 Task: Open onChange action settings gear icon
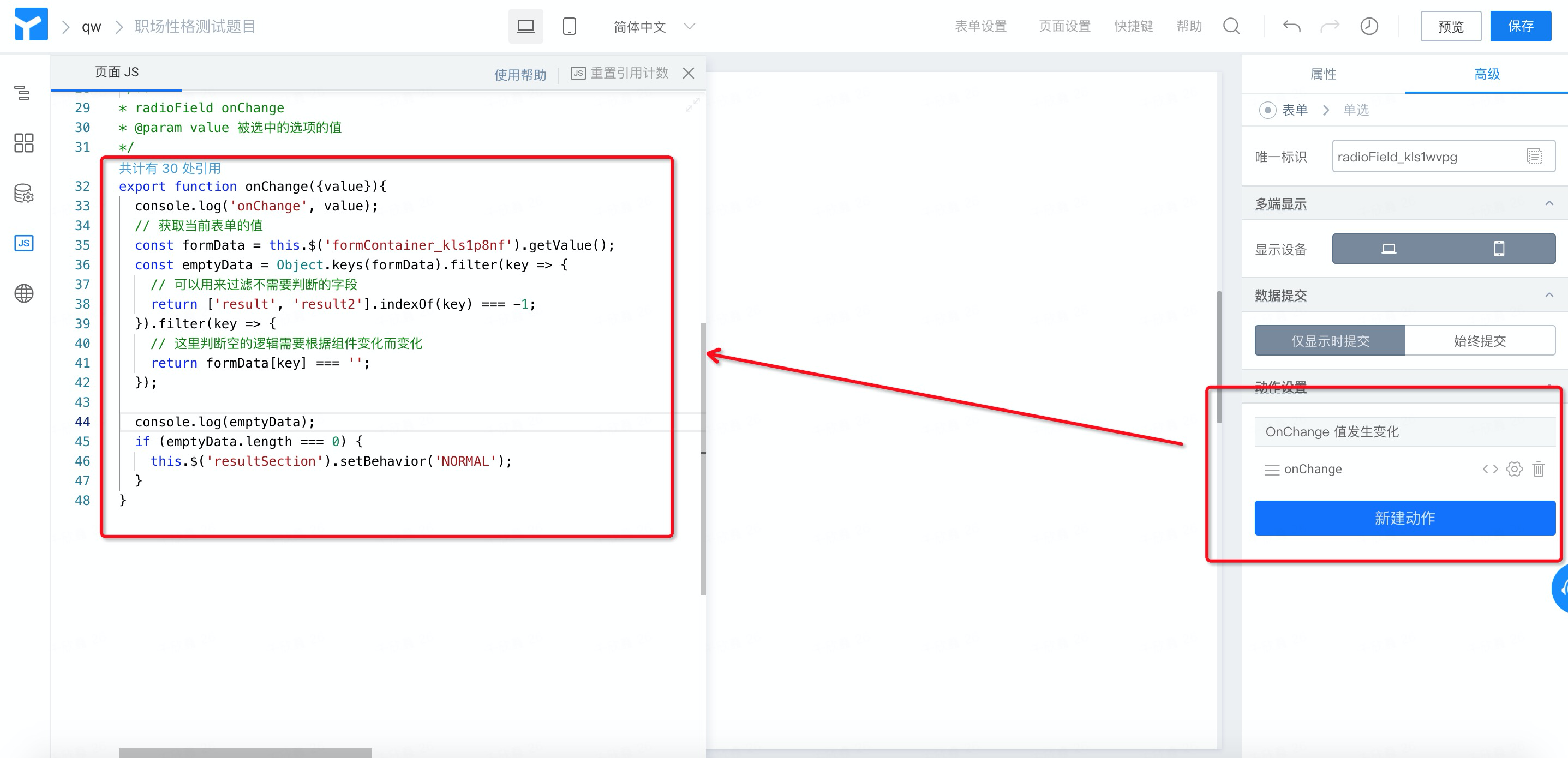pos(1514,469)
